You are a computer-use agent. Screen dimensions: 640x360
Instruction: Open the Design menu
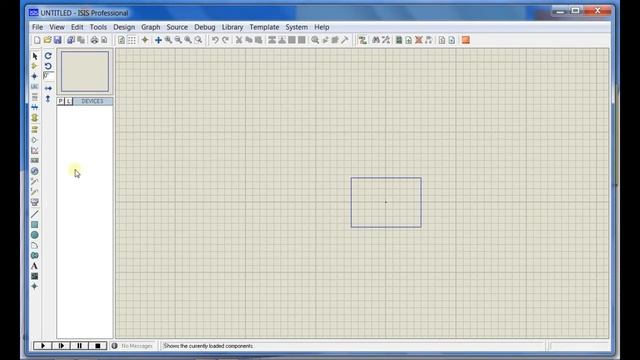coord(124,27)
